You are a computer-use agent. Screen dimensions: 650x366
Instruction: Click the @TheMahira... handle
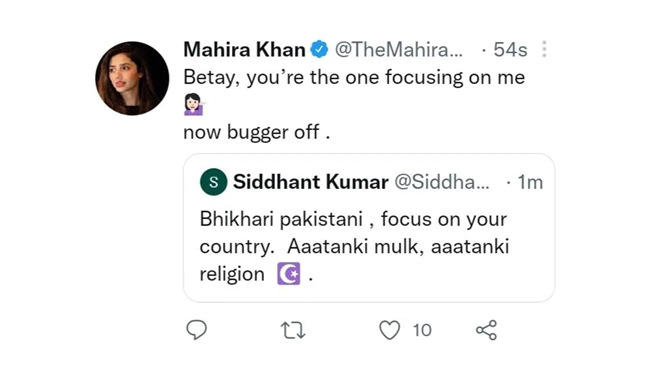(399, 50)
